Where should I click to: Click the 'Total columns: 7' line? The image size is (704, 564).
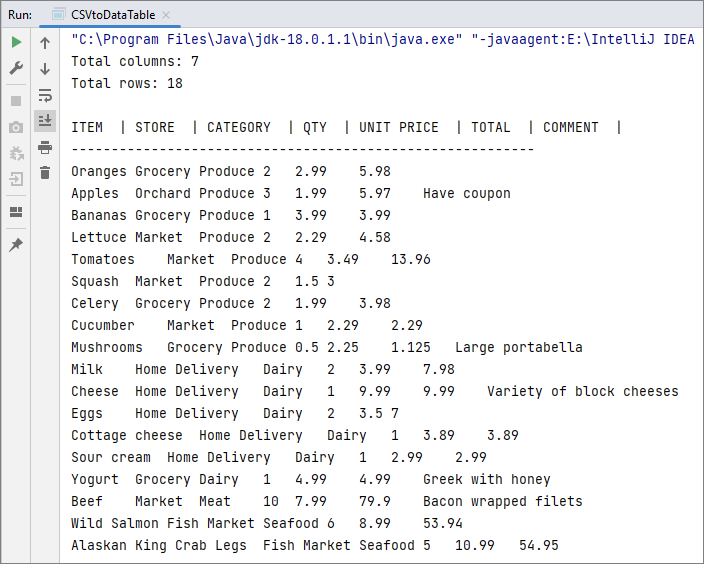point(135,62)
